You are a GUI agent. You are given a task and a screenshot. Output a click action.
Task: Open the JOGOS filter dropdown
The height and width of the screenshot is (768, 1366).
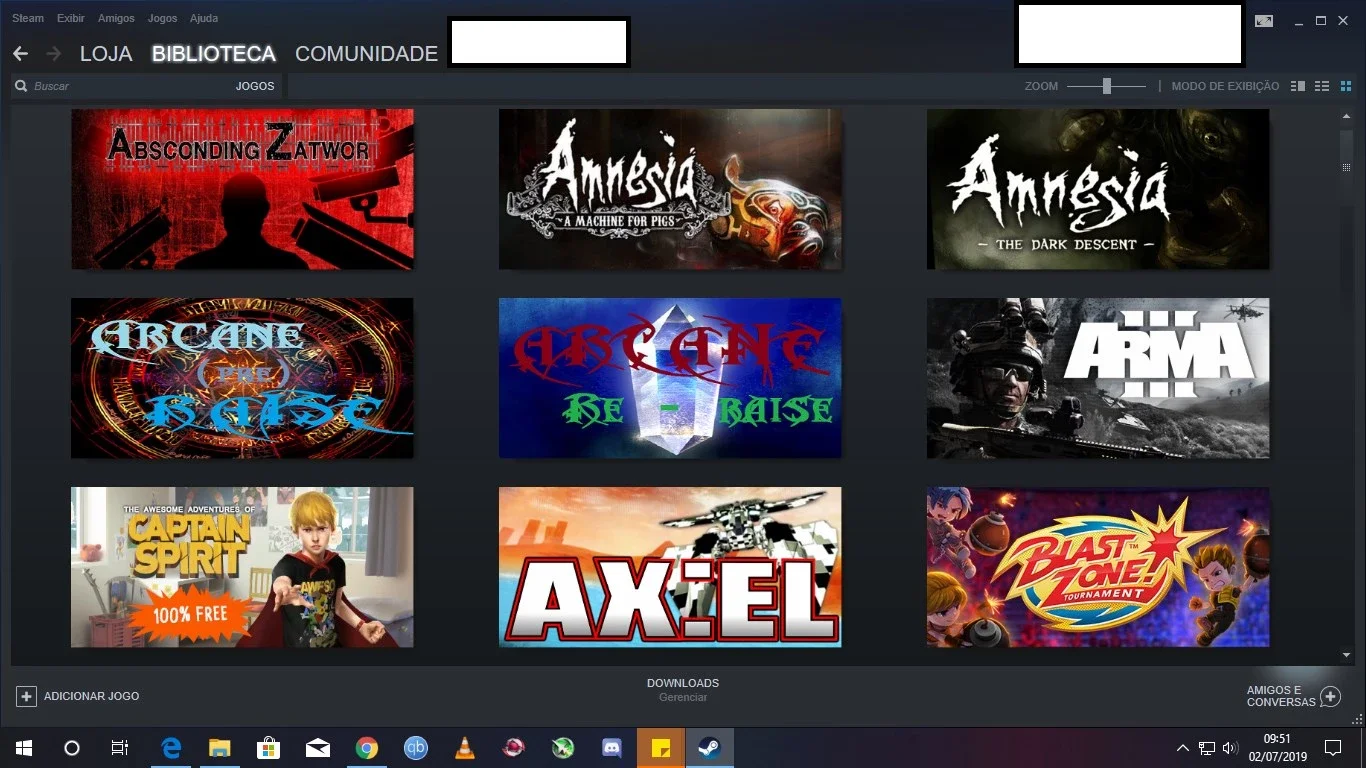[x=255, y=86]
